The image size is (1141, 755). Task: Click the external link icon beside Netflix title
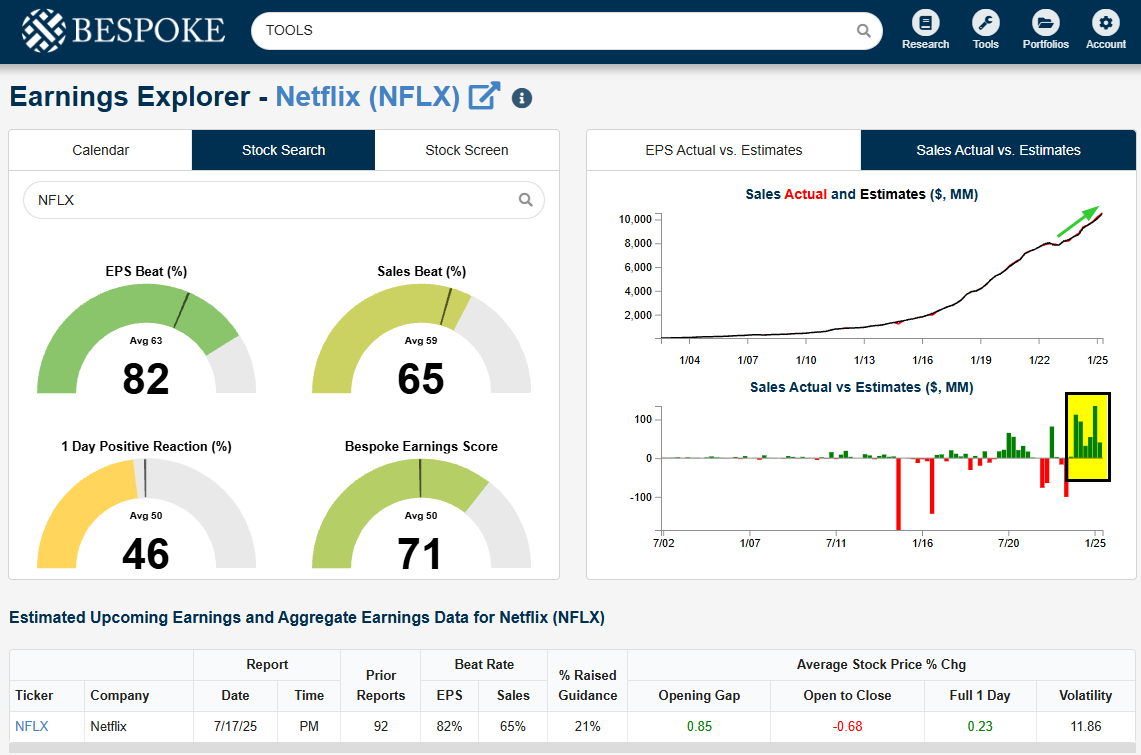click(485, 97)
